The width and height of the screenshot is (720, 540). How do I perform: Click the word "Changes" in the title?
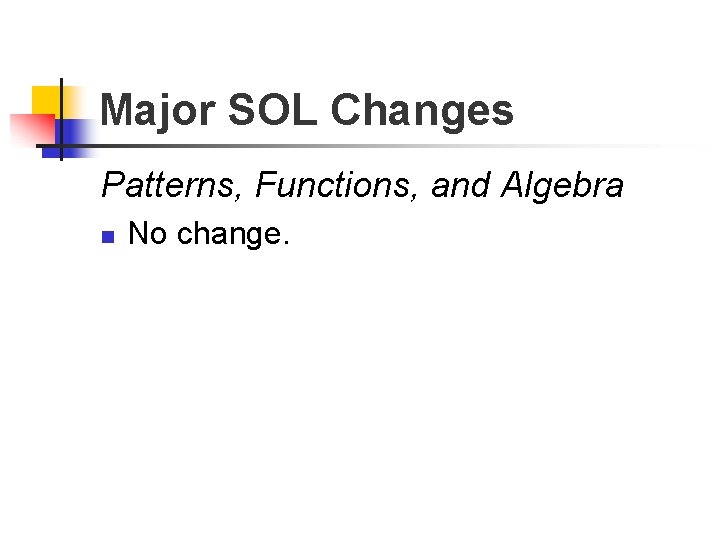coord(422,110)
